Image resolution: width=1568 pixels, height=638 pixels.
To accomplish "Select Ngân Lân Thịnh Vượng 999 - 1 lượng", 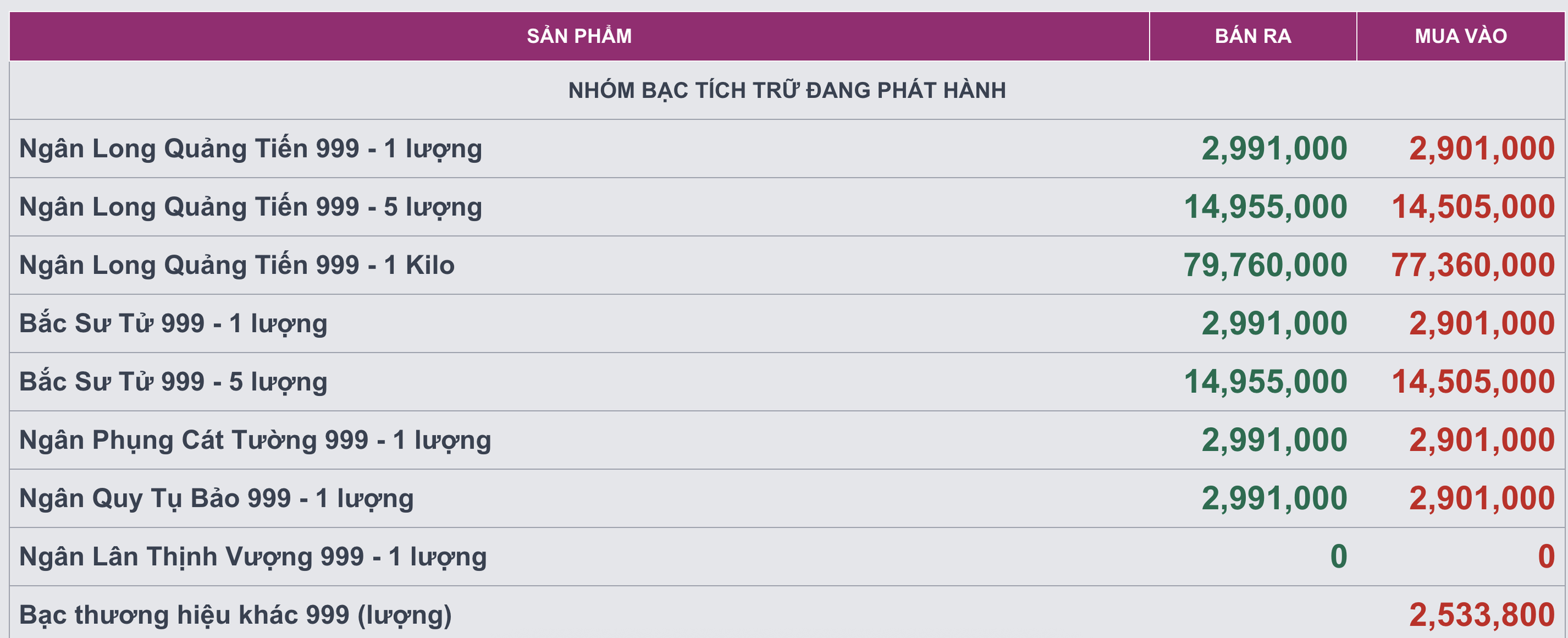I will [253, 556].
